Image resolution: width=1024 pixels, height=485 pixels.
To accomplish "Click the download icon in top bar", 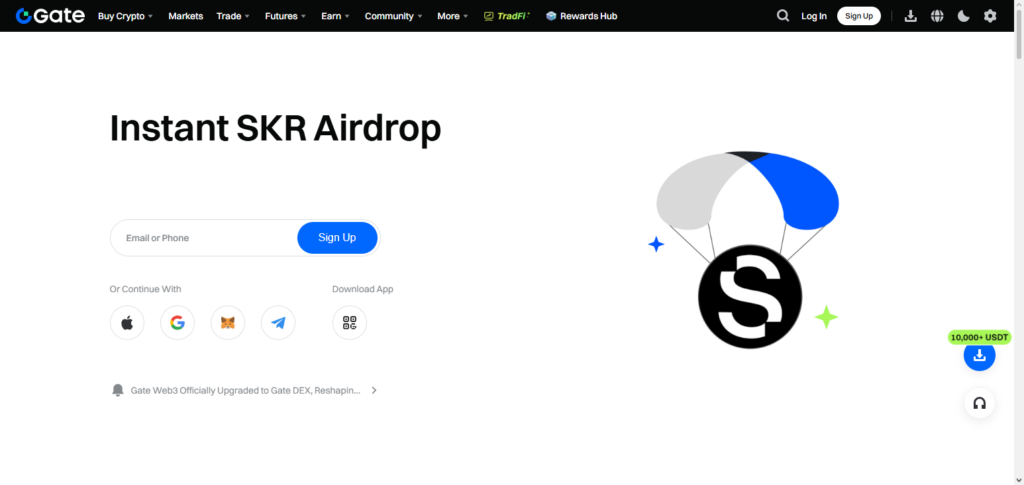I will (910, 16).
